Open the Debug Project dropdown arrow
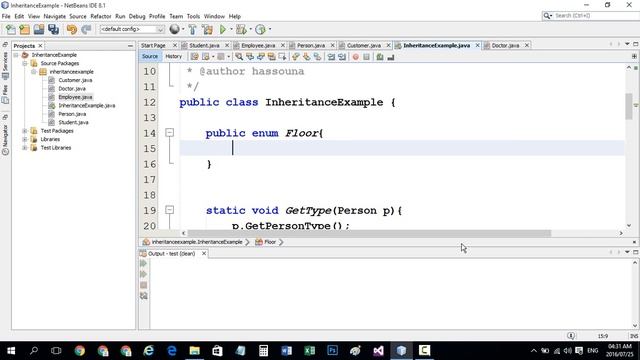640x360 pixels. 251,29
